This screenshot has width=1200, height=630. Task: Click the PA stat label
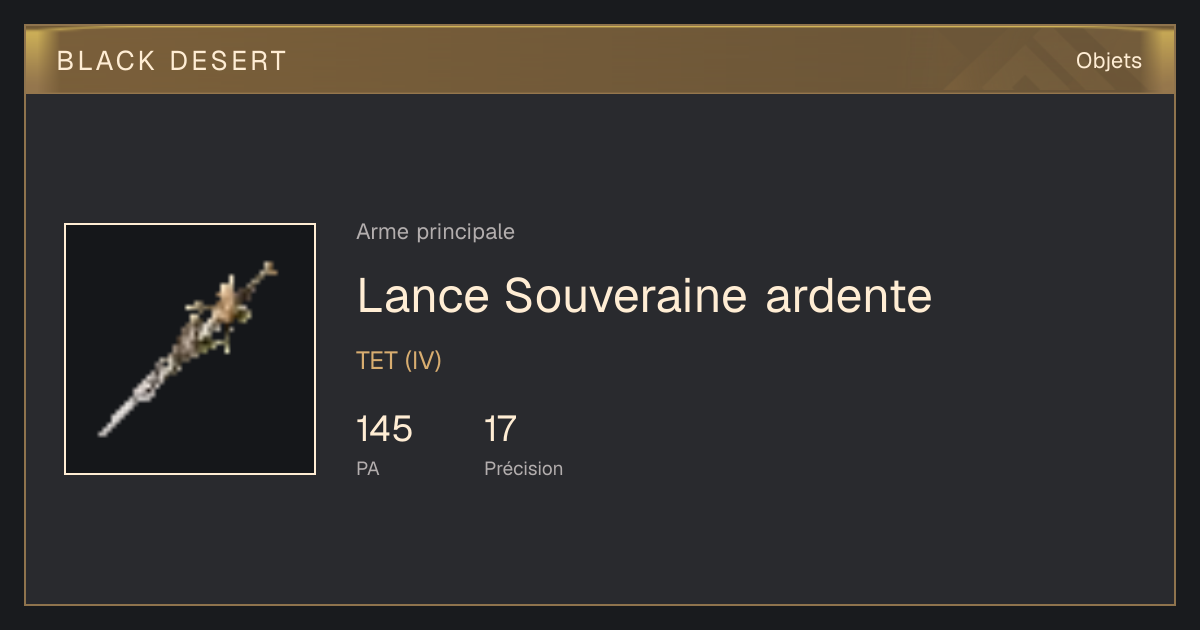367,468
